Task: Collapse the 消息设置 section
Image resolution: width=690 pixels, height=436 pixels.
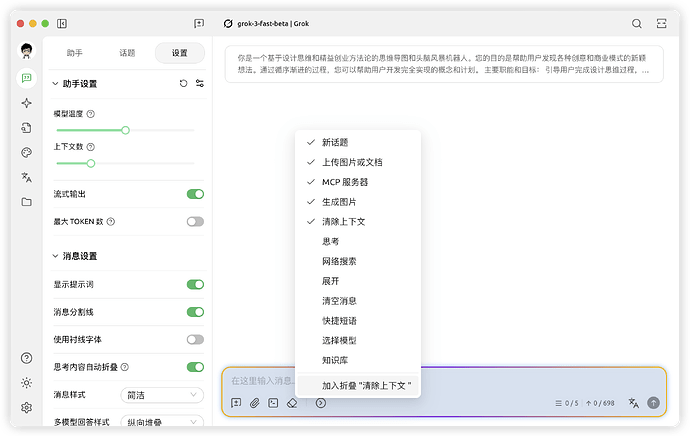Action: [55, 256]
